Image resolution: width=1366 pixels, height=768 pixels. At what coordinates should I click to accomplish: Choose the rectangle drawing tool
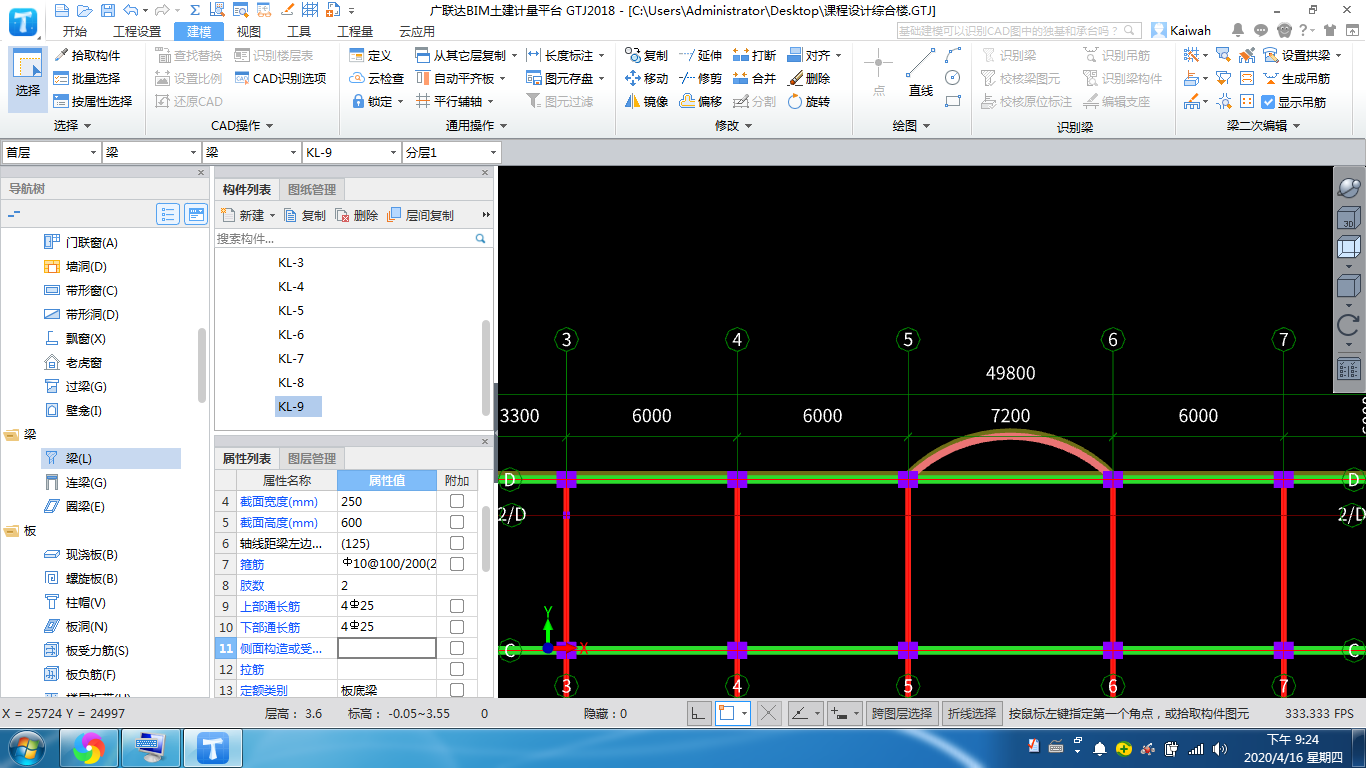pos(953,101)
